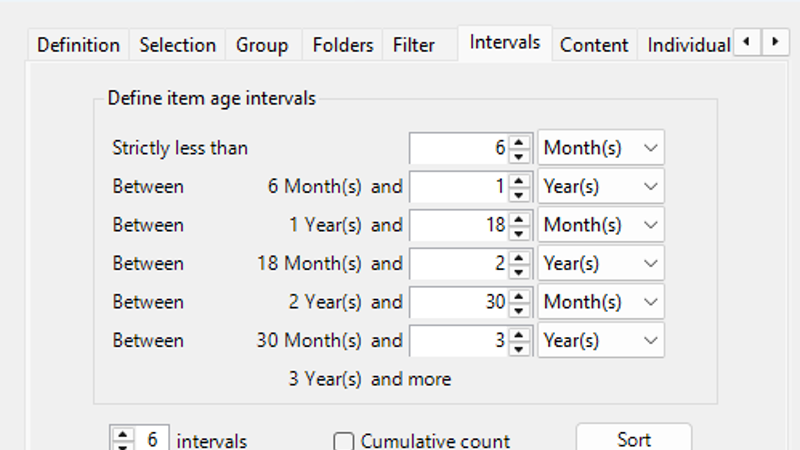Open unit dropdown in 2 Year(s) row

601,302
